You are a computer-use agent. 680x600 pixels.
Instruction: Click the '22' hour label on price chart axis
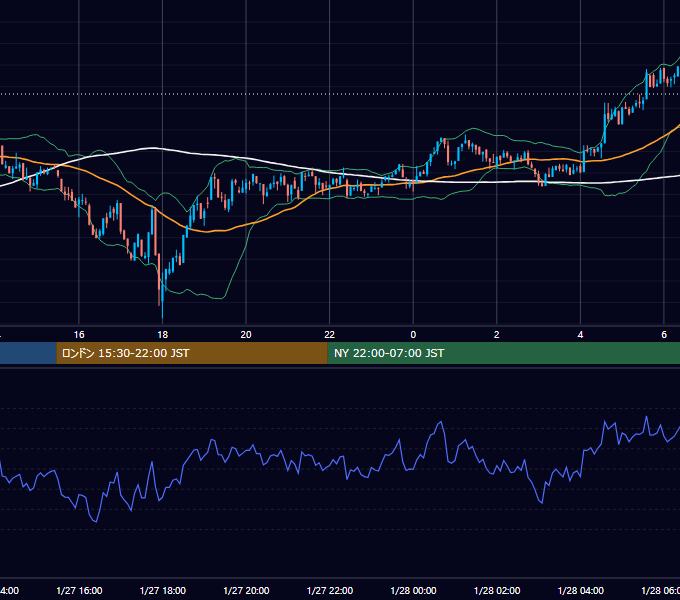coord(330,335)
